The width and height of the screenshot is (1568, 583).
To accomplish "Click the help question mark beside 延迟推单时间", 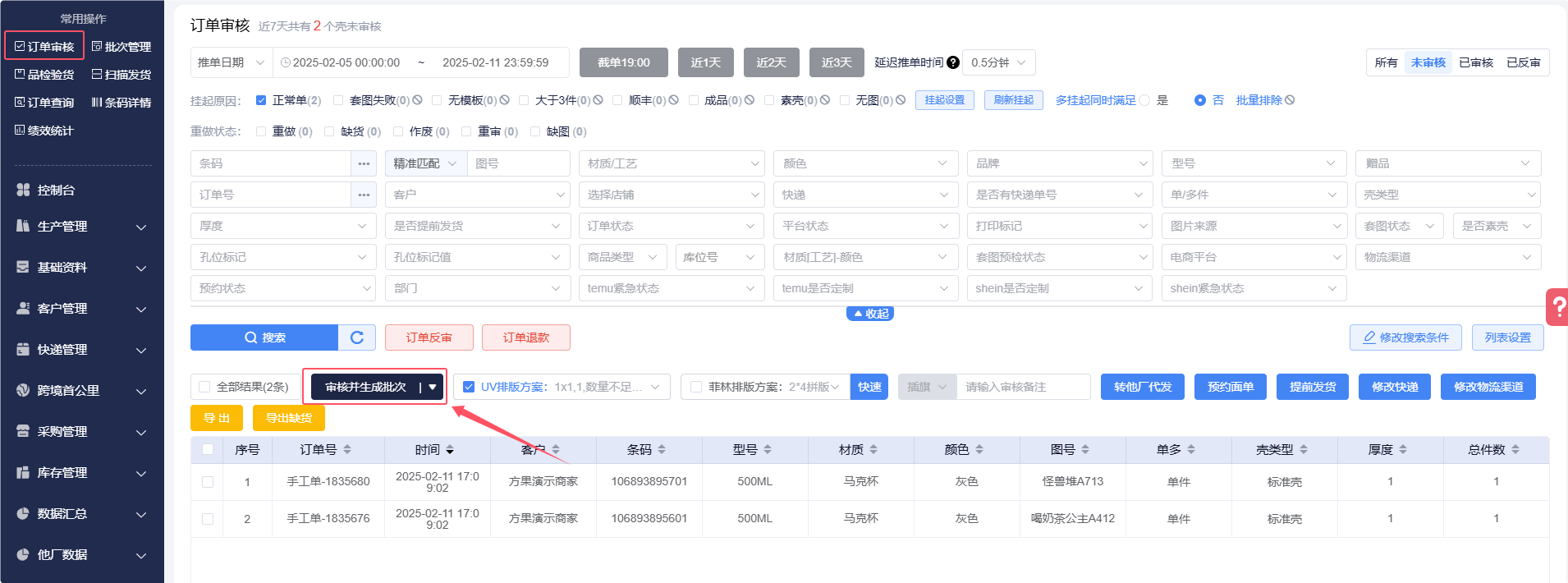I will pos(952,62).
